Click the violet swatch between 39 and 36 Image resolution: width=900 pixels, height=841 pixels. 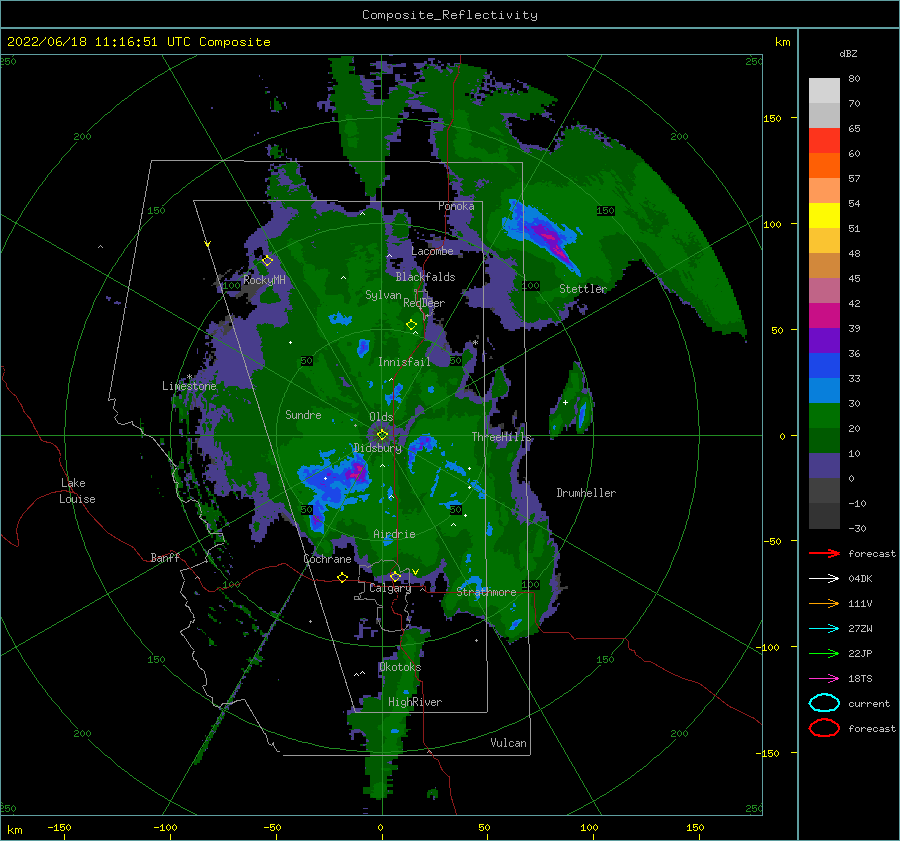point(824,340)
